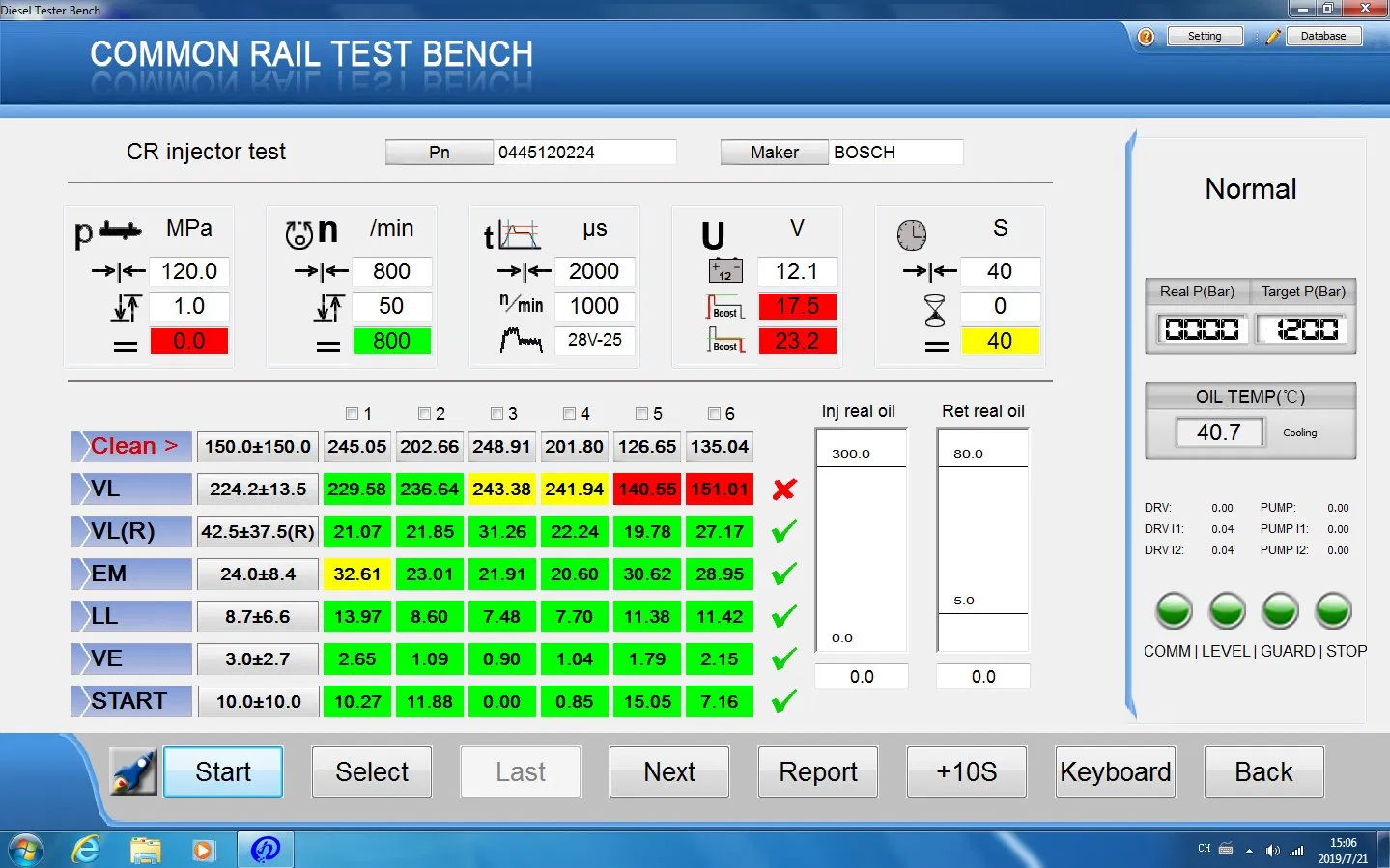The height and width of the screenshot is (868, 1390).
Task: Click the 28V-25 waveform setting
Action: click(x=594, y=340)
